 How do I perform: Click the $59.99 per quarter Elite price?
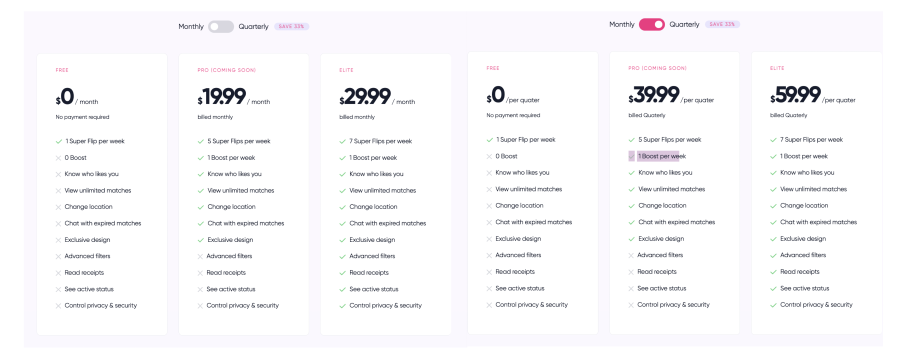point(813,95)
